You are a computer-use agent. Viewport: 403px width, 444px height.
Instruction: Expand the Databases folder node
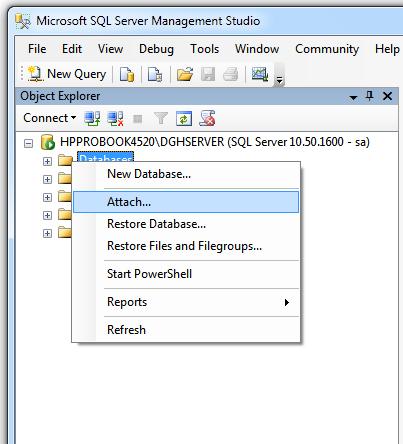click(47, 162)
